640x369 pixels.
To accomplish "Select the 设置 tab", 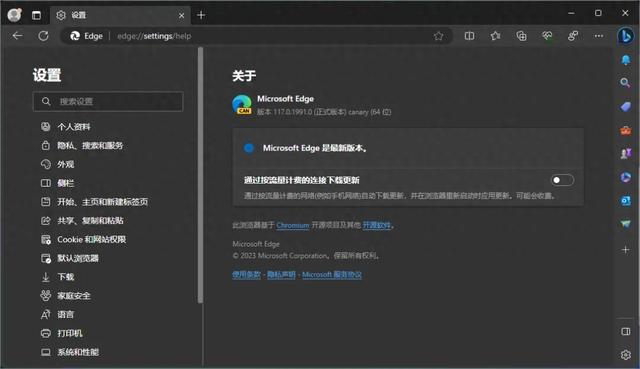I will click(x=120, y=15).
